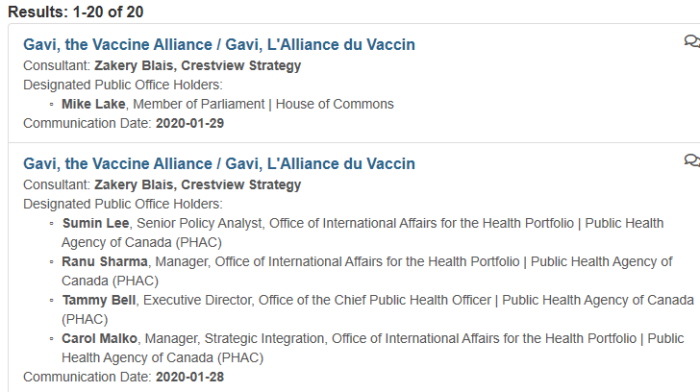Select the name Carol Malko

pos(100,338)
